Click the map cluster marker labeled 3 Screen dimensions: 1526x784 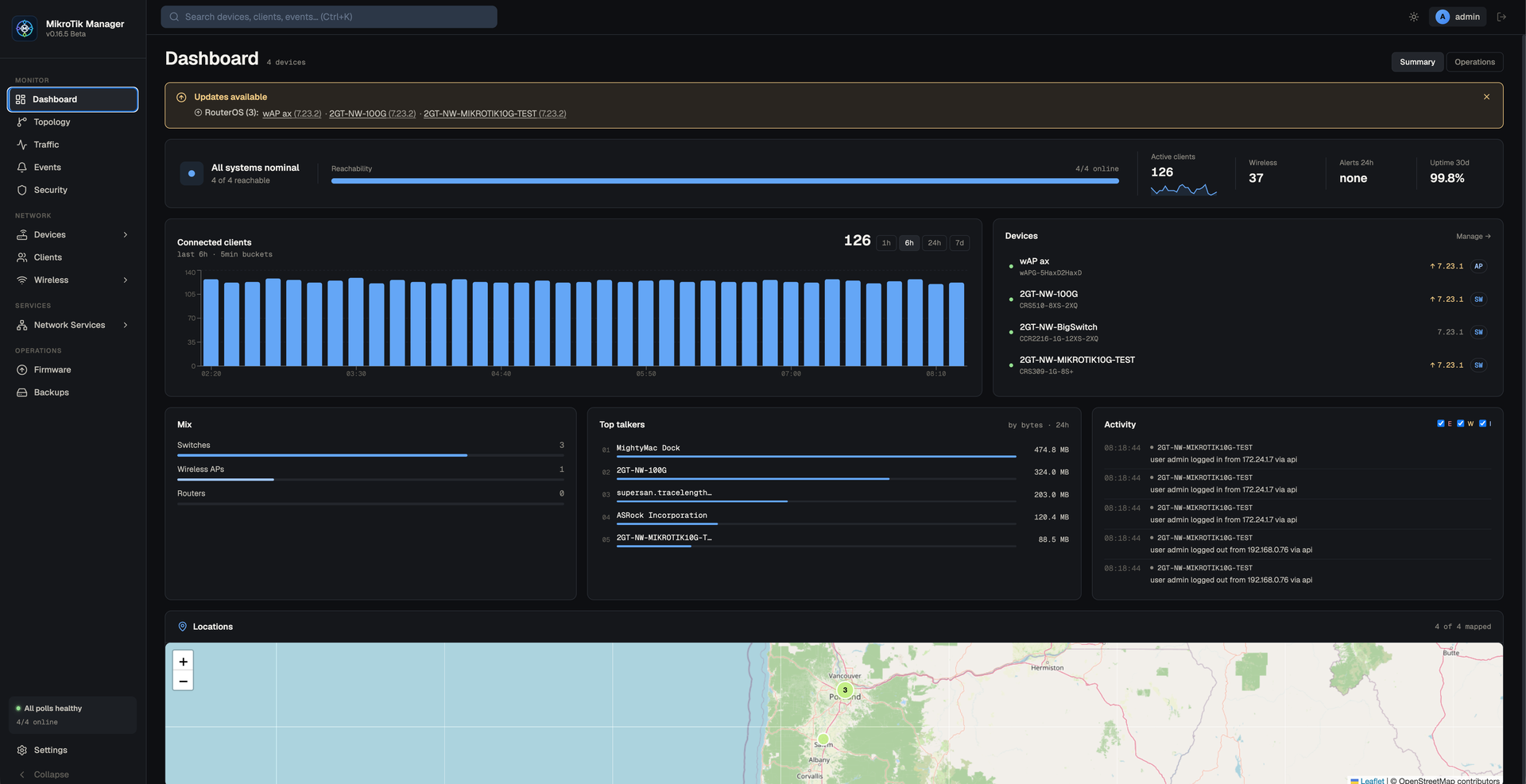tap(845, 690)
